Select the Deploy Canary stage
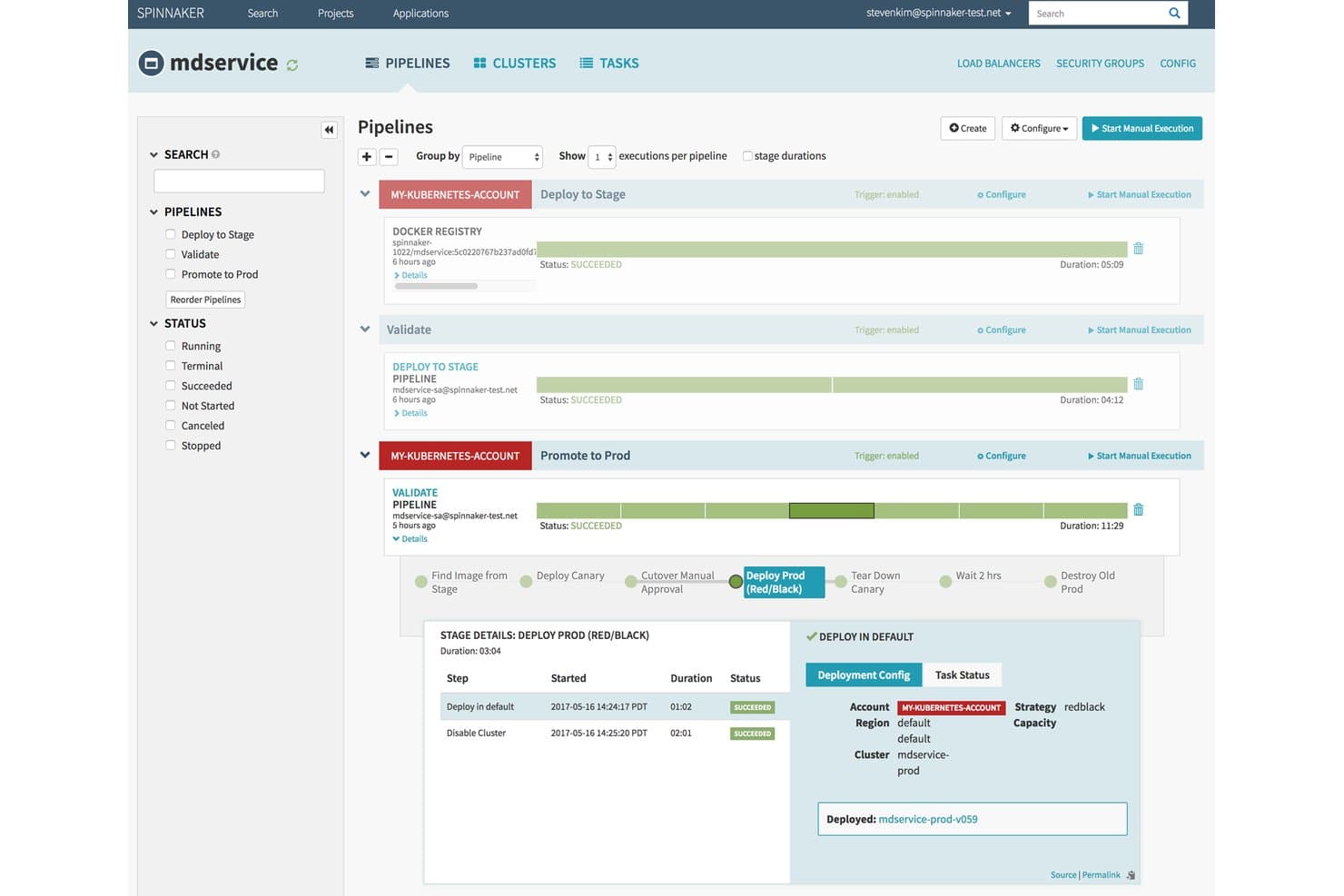Screen dimensions: 1344x896 [526, 582]
